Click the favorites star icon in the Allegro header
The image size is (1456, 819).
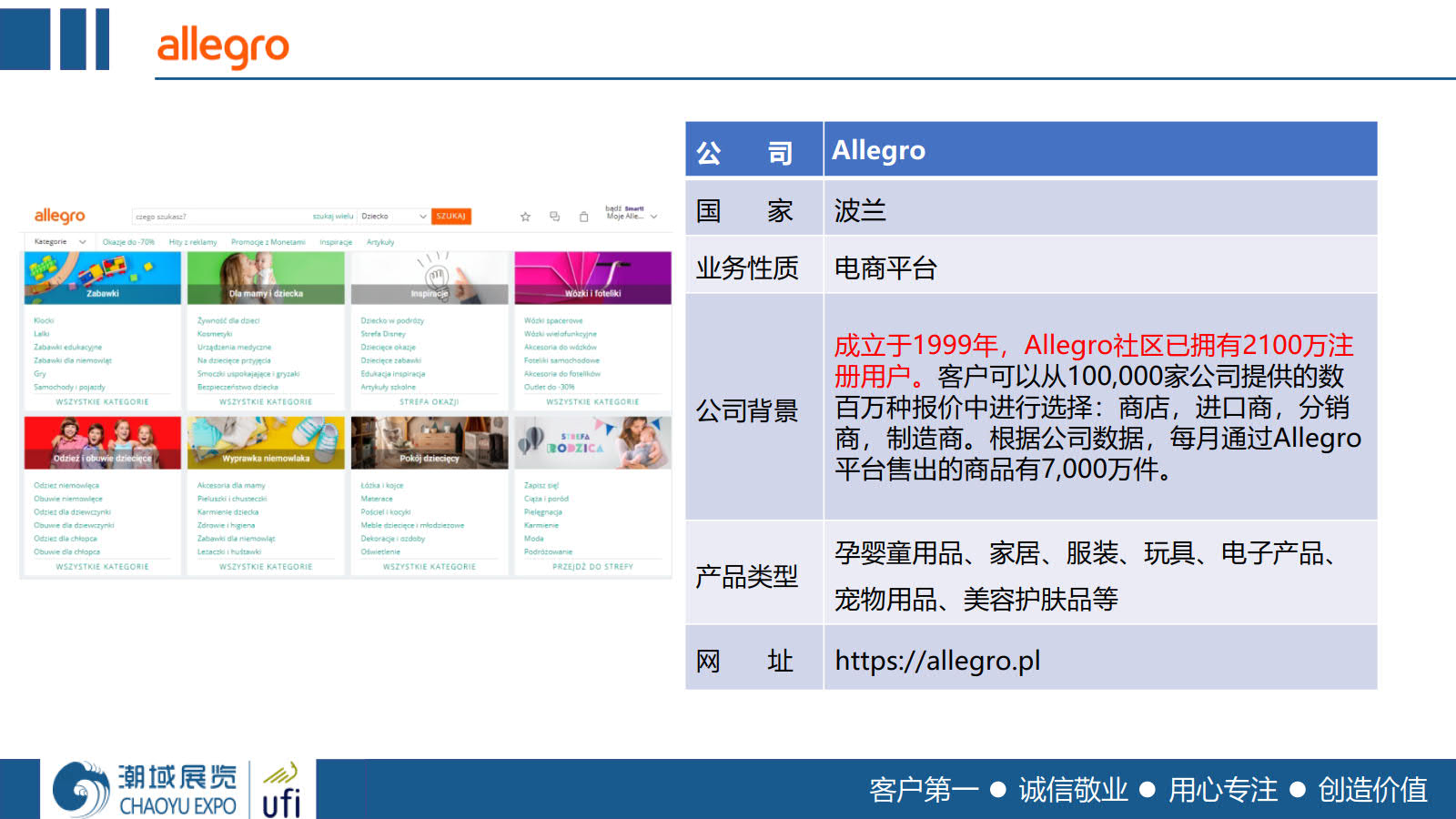(525, 217)
